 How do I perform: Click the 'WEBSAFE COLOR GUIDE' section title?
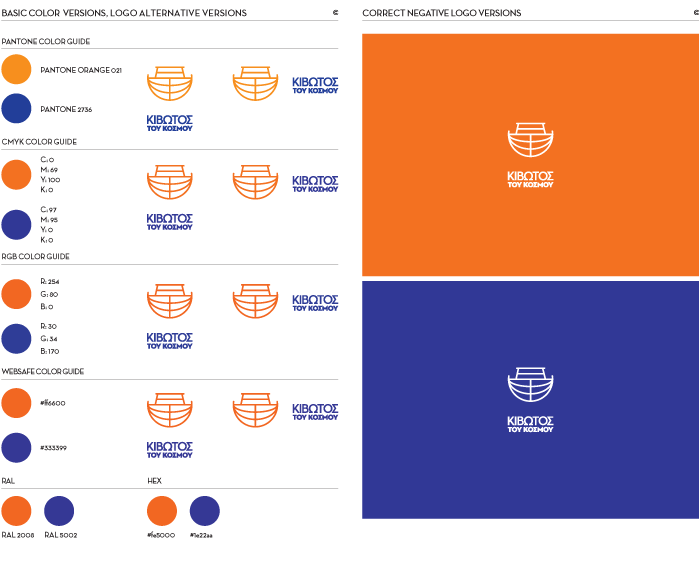(x=43, y=371)
